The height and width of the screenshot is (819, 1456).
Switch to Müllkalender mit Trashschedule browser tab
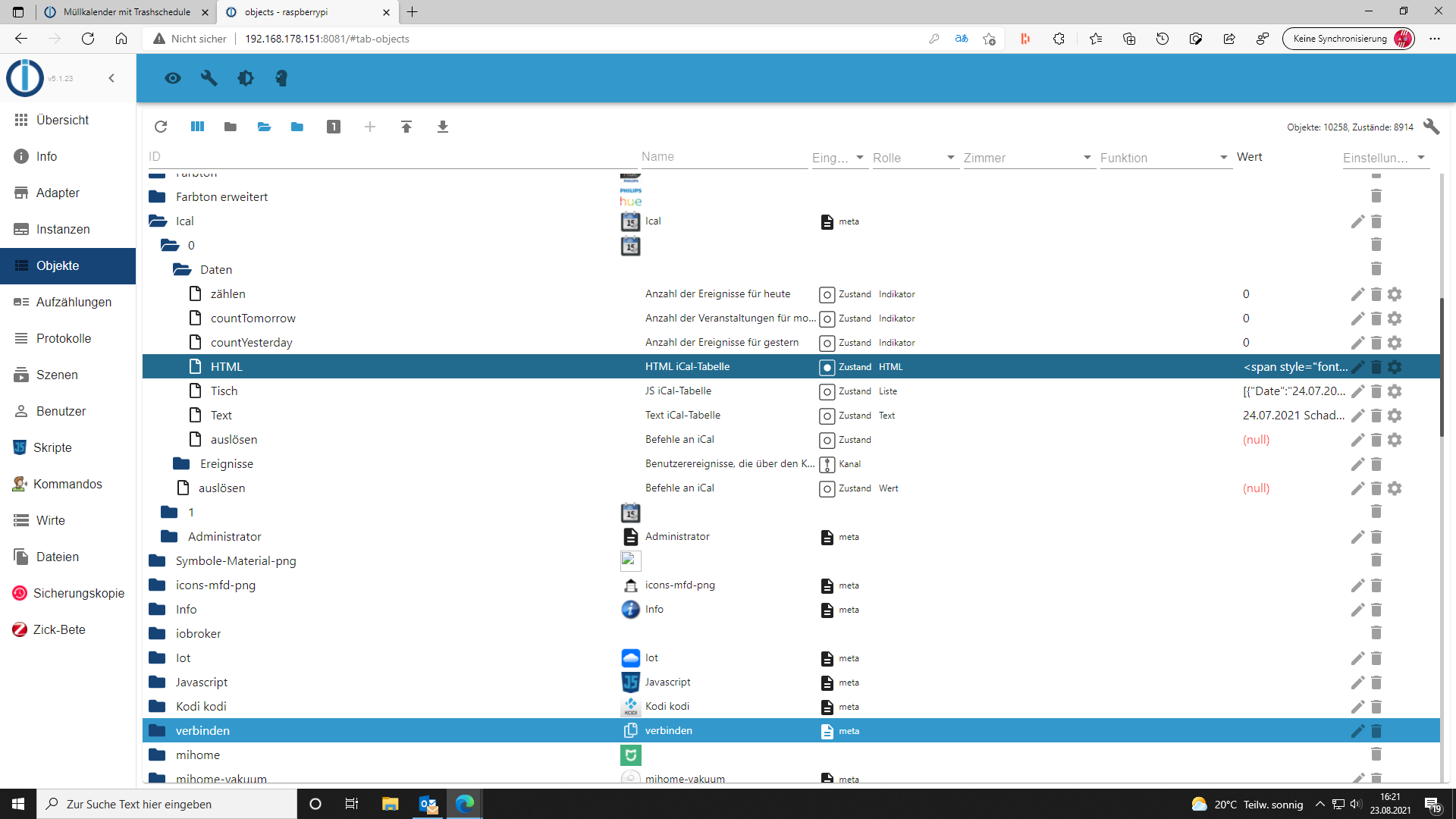click(126, 12)
